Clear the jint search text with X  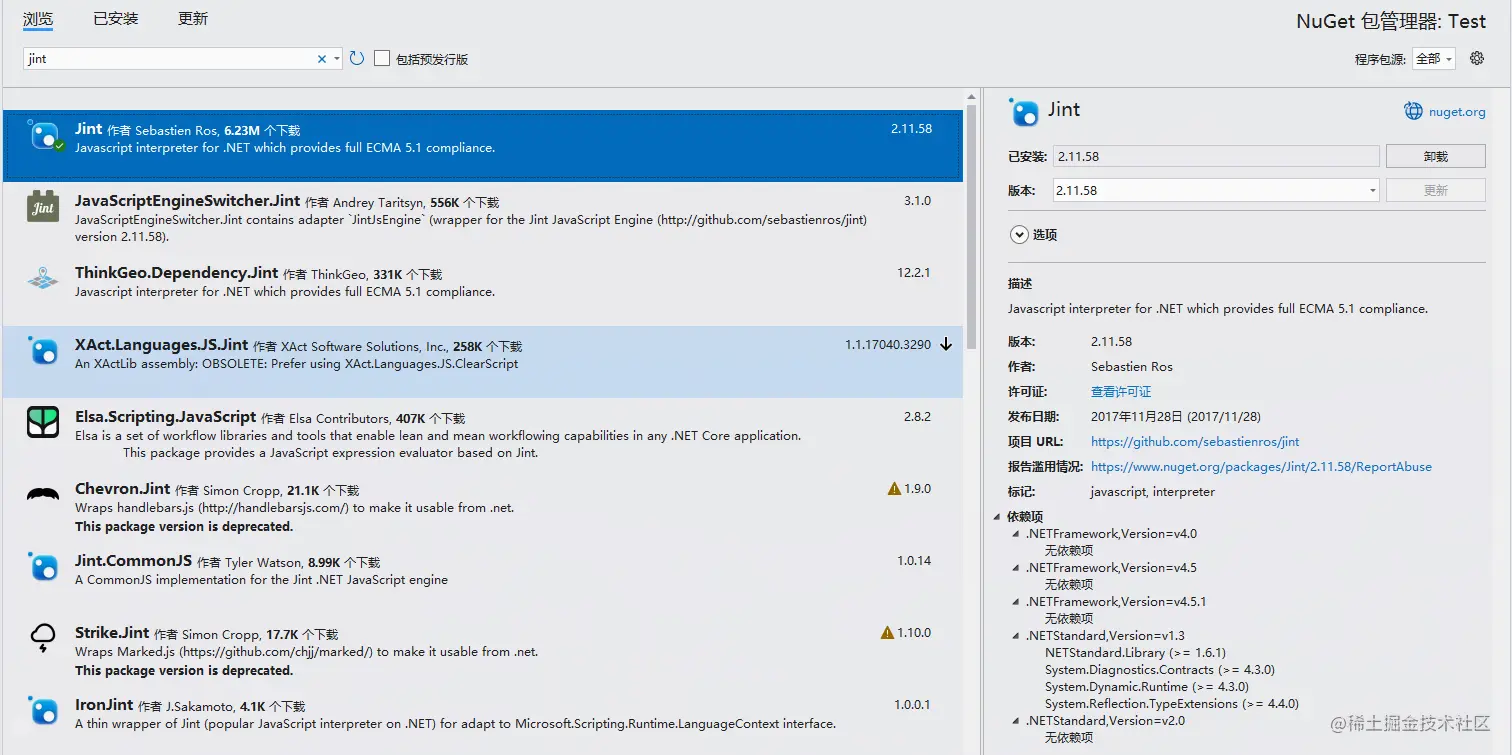coord(322,59)
